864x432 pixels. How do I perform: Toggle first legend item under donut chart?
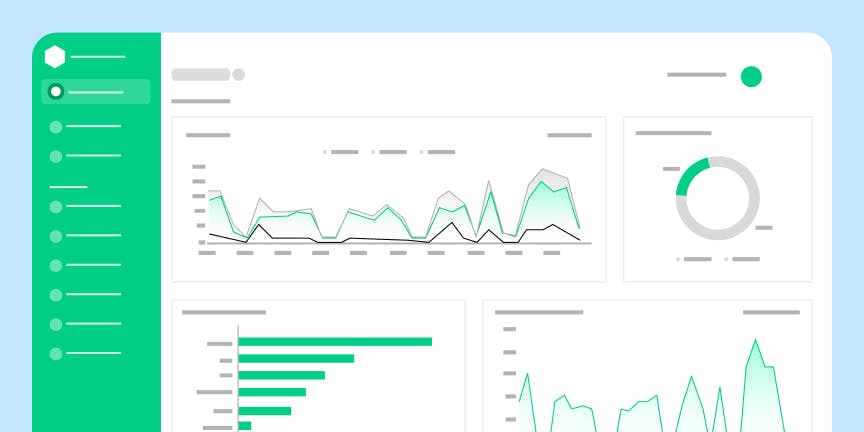point(694,259)
